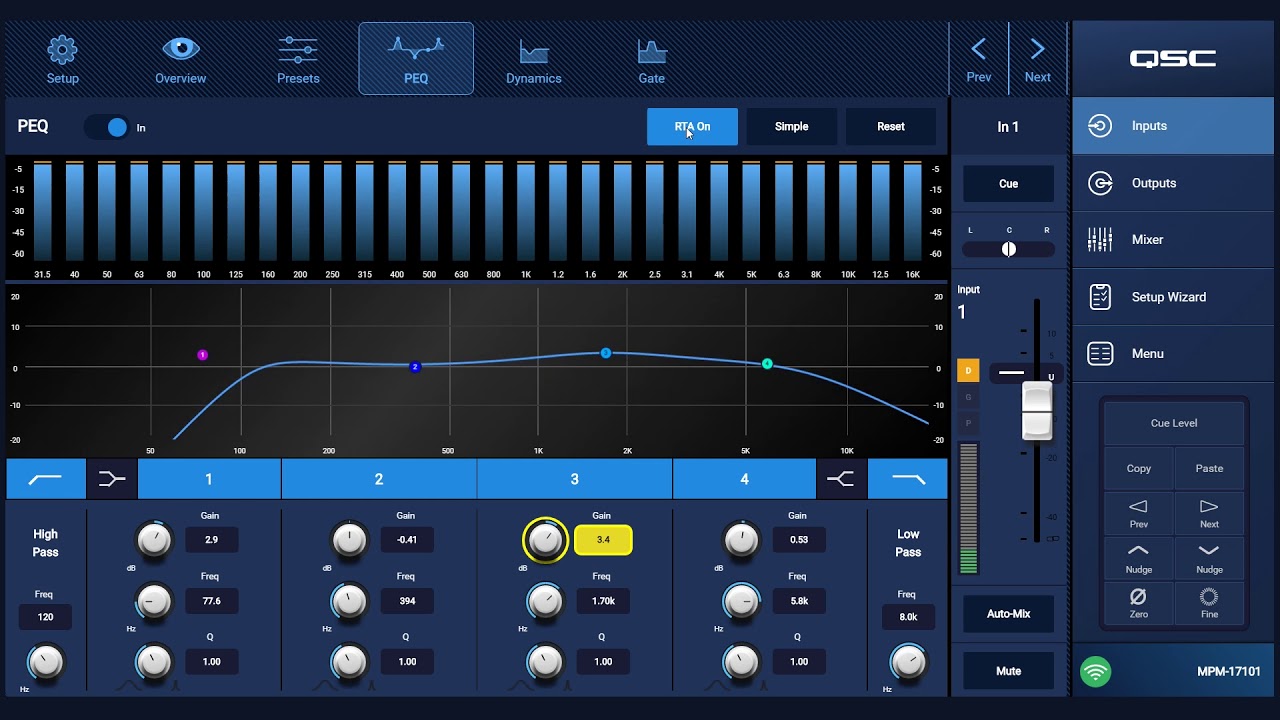Screen dimensions: 1280x720
Task: Click the Next triangle in control pad
Action: 1209,513
